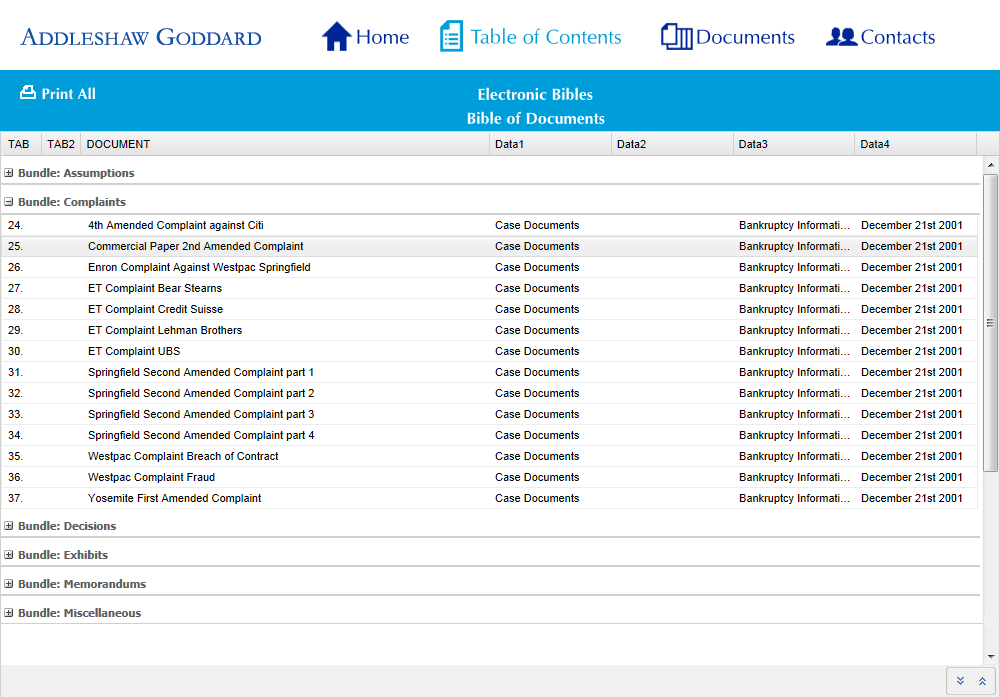Open ET Complaint Credit Suisse

pos(156,309)
